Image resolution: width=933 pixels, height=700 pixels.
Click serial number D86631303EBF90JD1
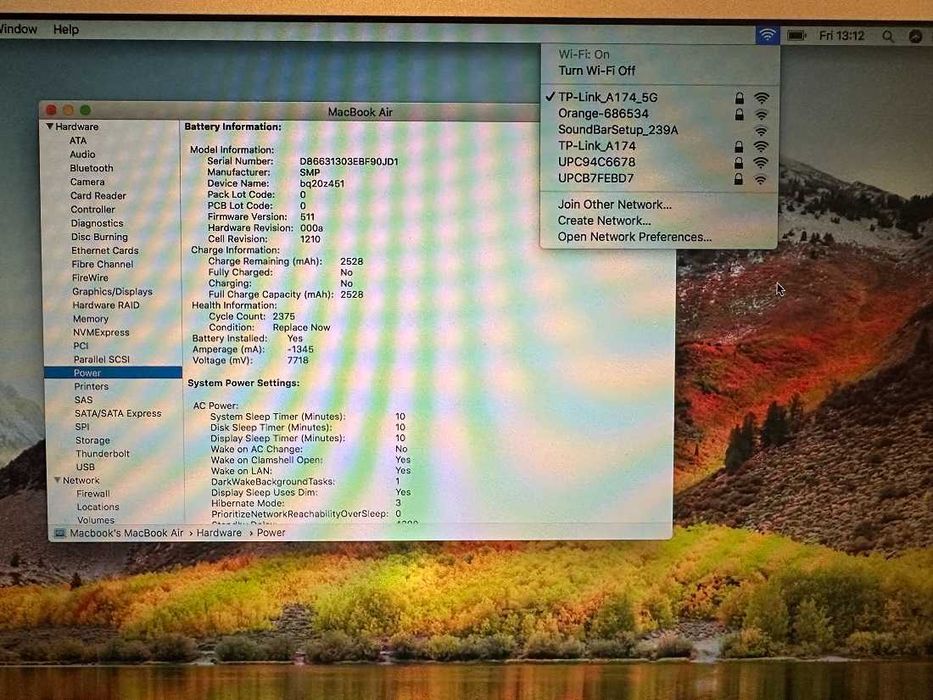point(349,161)
